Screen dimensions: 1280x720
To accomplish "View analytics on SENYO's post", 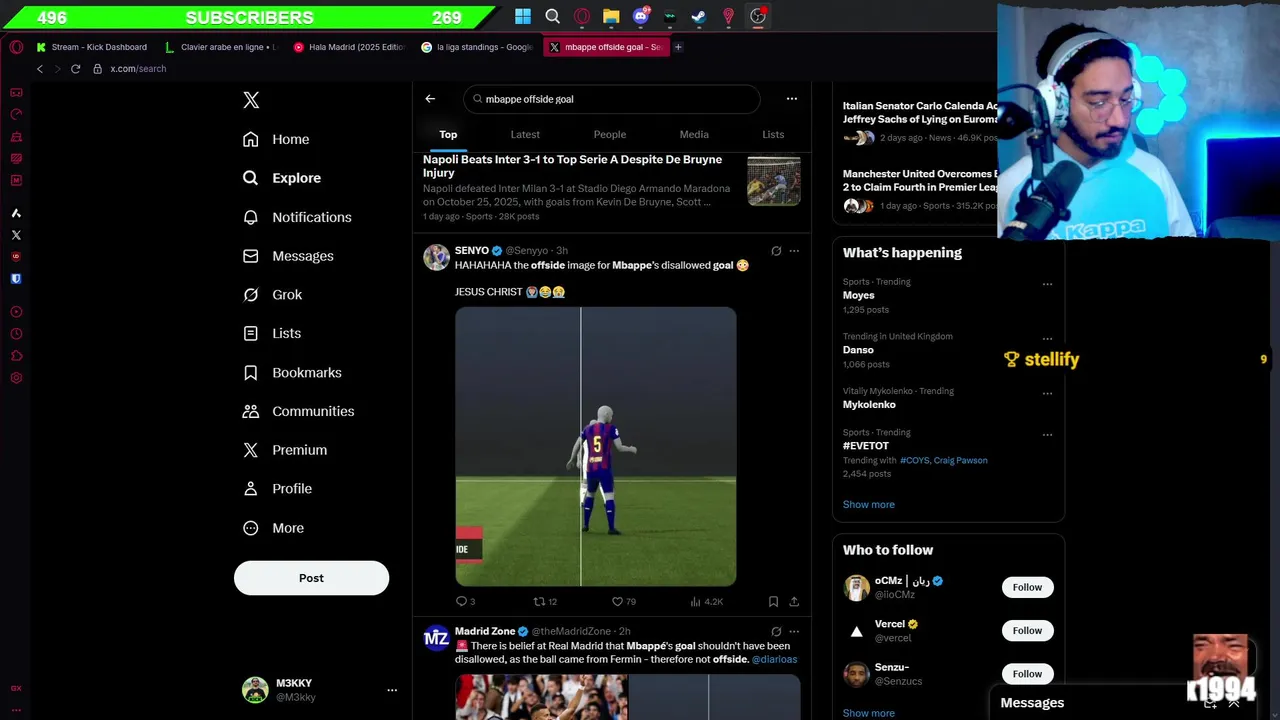I will point(706,602).
